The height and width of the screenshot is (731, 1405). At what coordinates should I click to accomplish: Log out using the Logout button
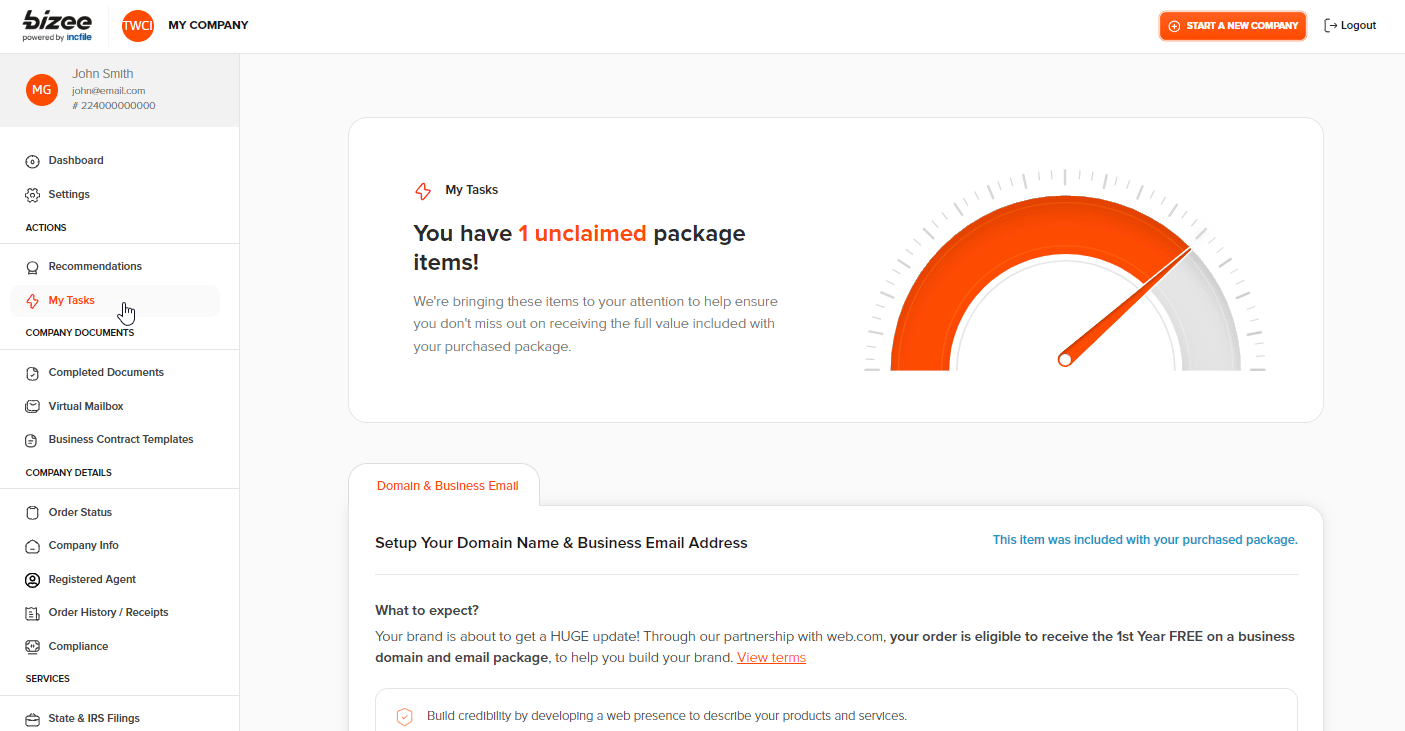[x=1350, y=26]
